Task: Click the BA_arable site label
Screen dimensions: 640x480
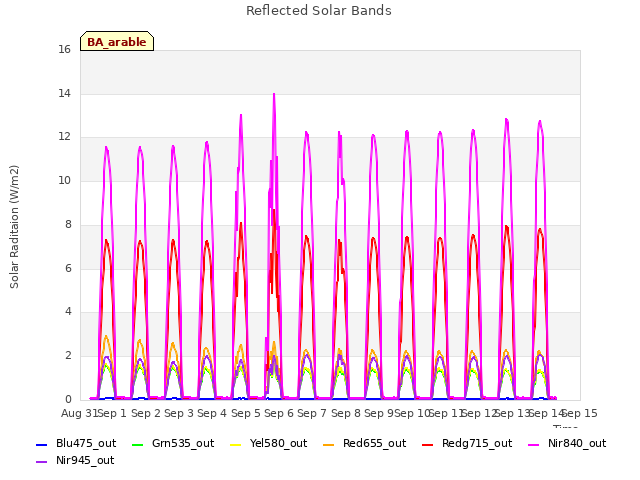Action: [x=117, y=42]
